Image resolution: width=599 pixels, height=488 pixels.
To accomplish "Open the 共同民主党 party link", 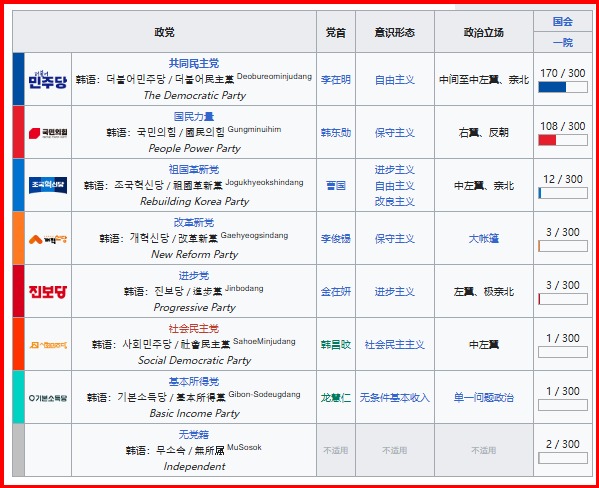I will pos(194,63).
